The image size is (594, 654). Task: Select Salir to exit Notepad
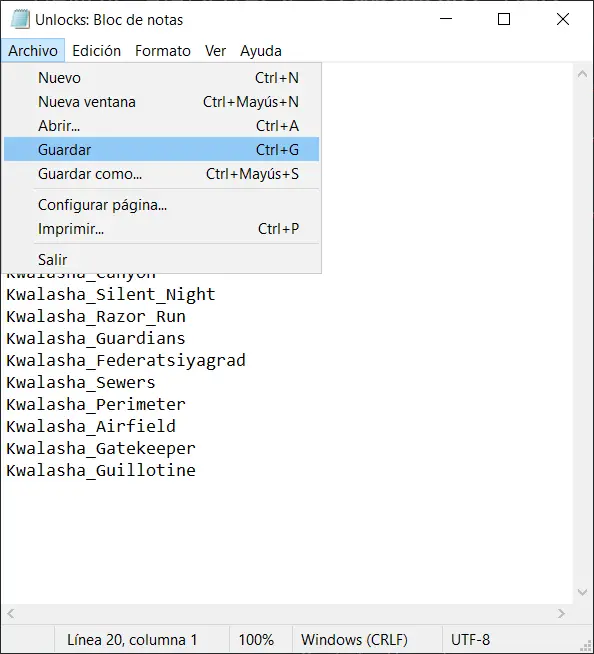pos(161,259)
